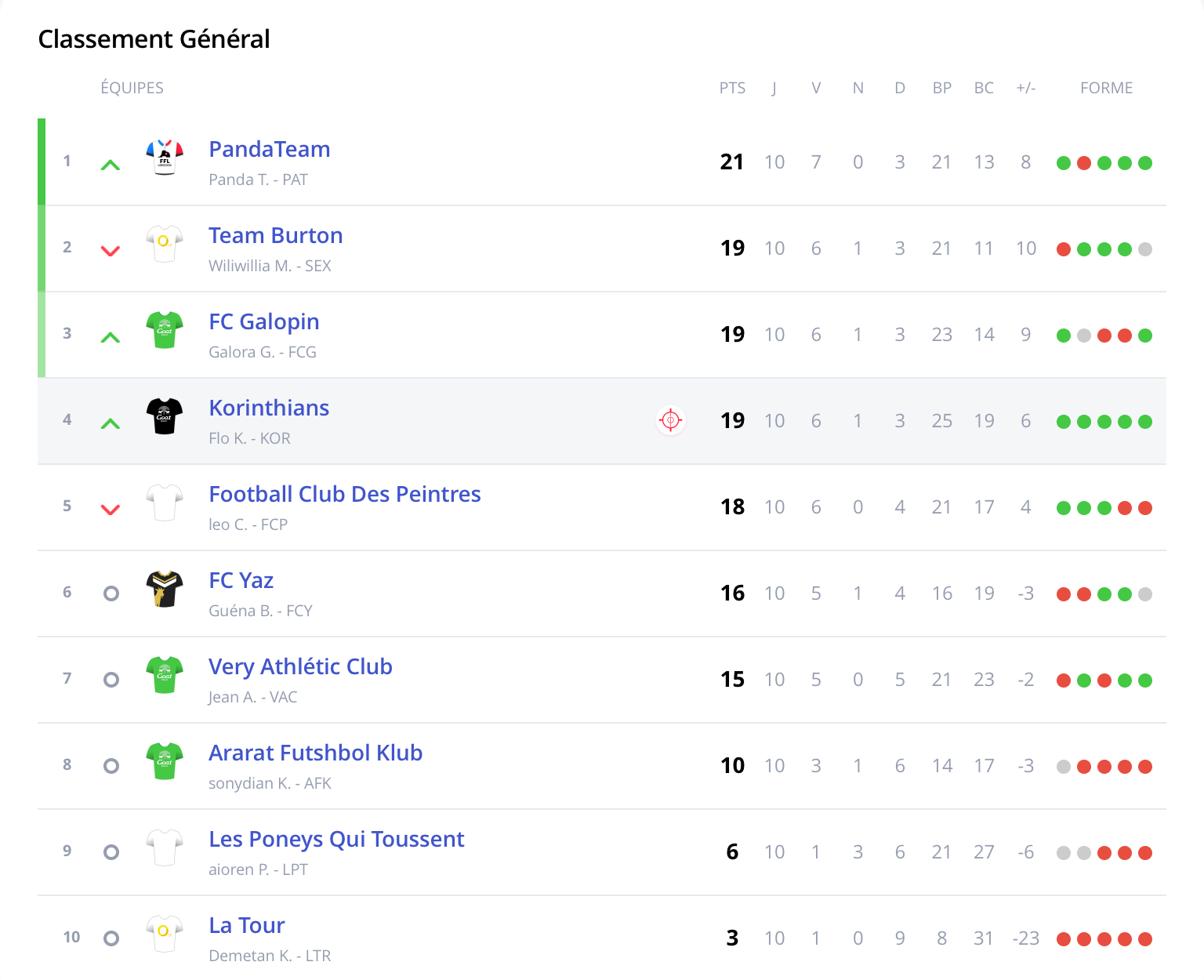Click PandaTeam's FFL jersey icon
Viewport: 1204px width, 980px height.
coord(165,158)
